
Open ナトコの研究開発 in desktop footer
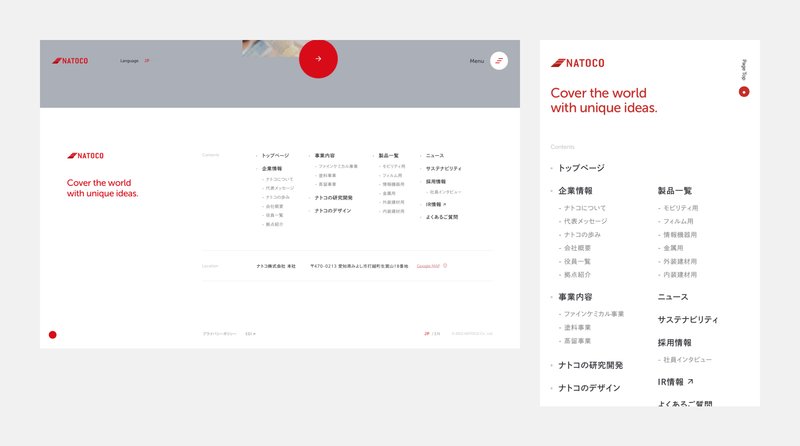[333, 197]
